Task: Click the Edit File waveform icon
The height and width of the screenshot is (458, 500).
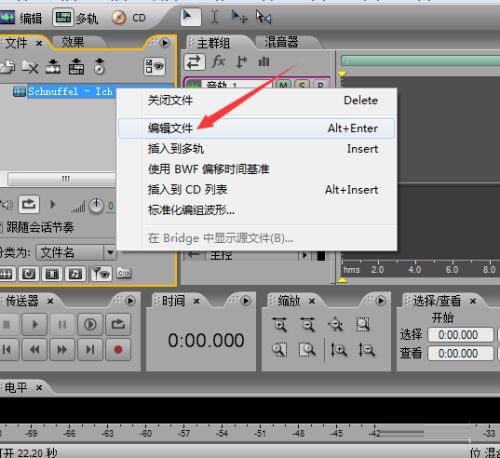Action: [x=53, y=66]
